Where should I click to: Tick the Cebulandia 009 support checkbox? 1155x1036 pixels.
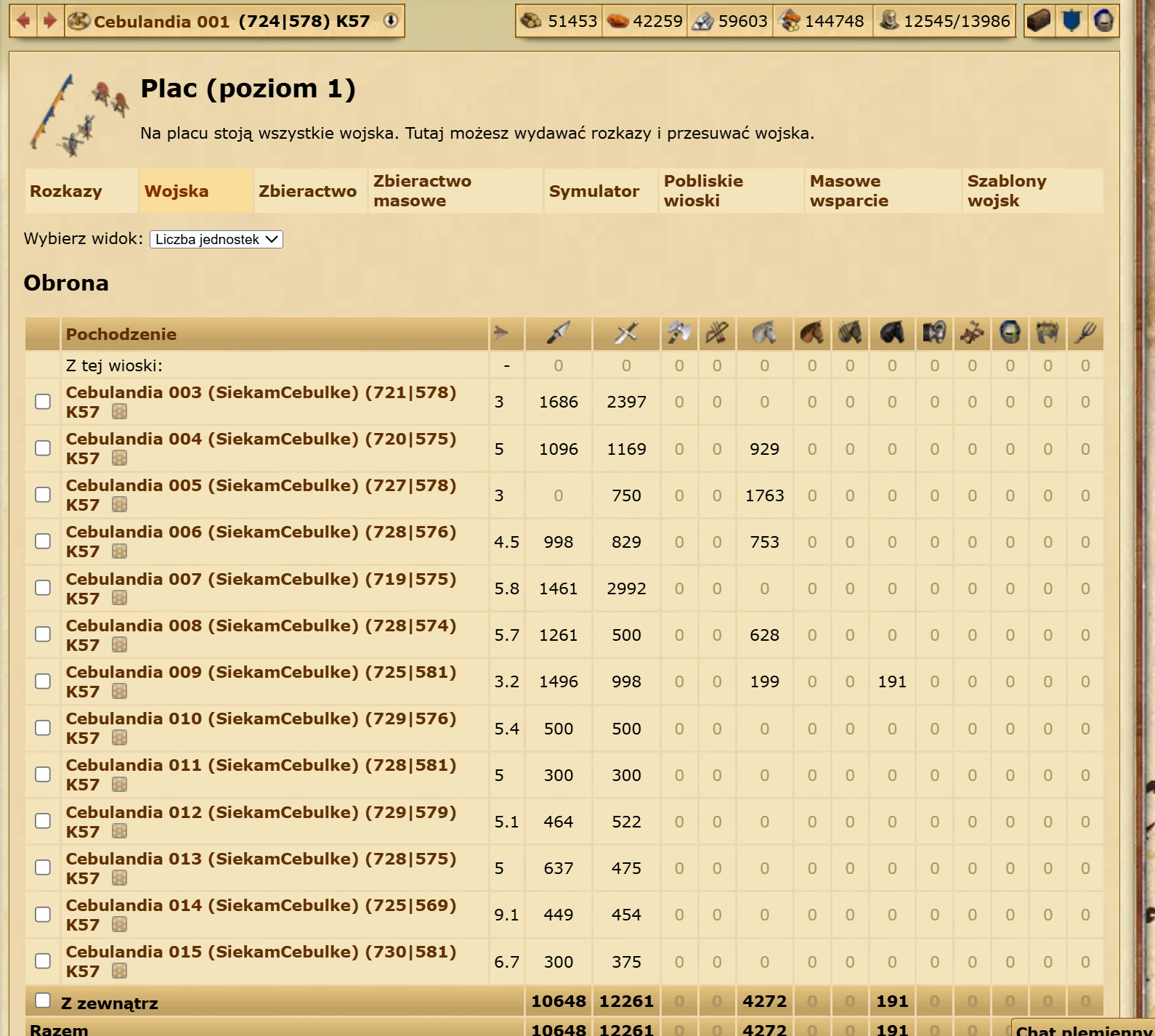[43, 681]
